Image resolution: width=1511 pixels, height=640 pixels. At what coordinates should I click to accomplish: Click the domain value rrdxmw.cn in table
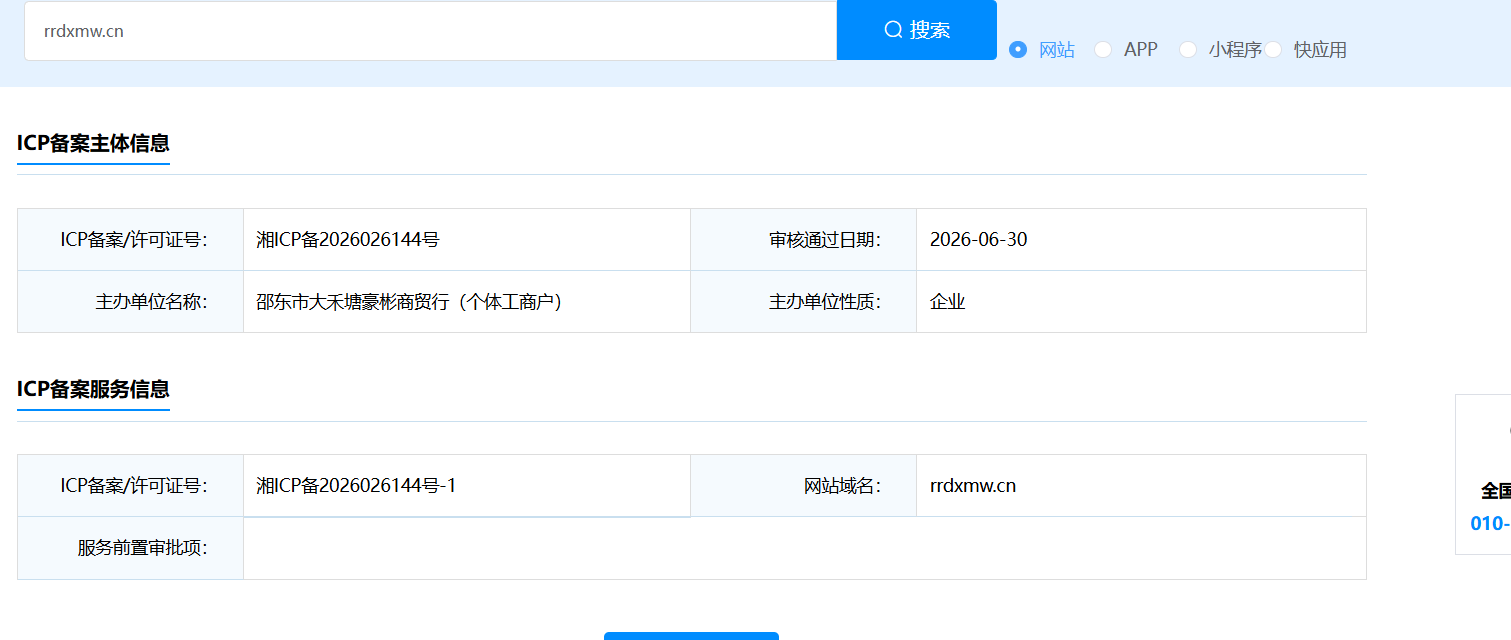972,486
